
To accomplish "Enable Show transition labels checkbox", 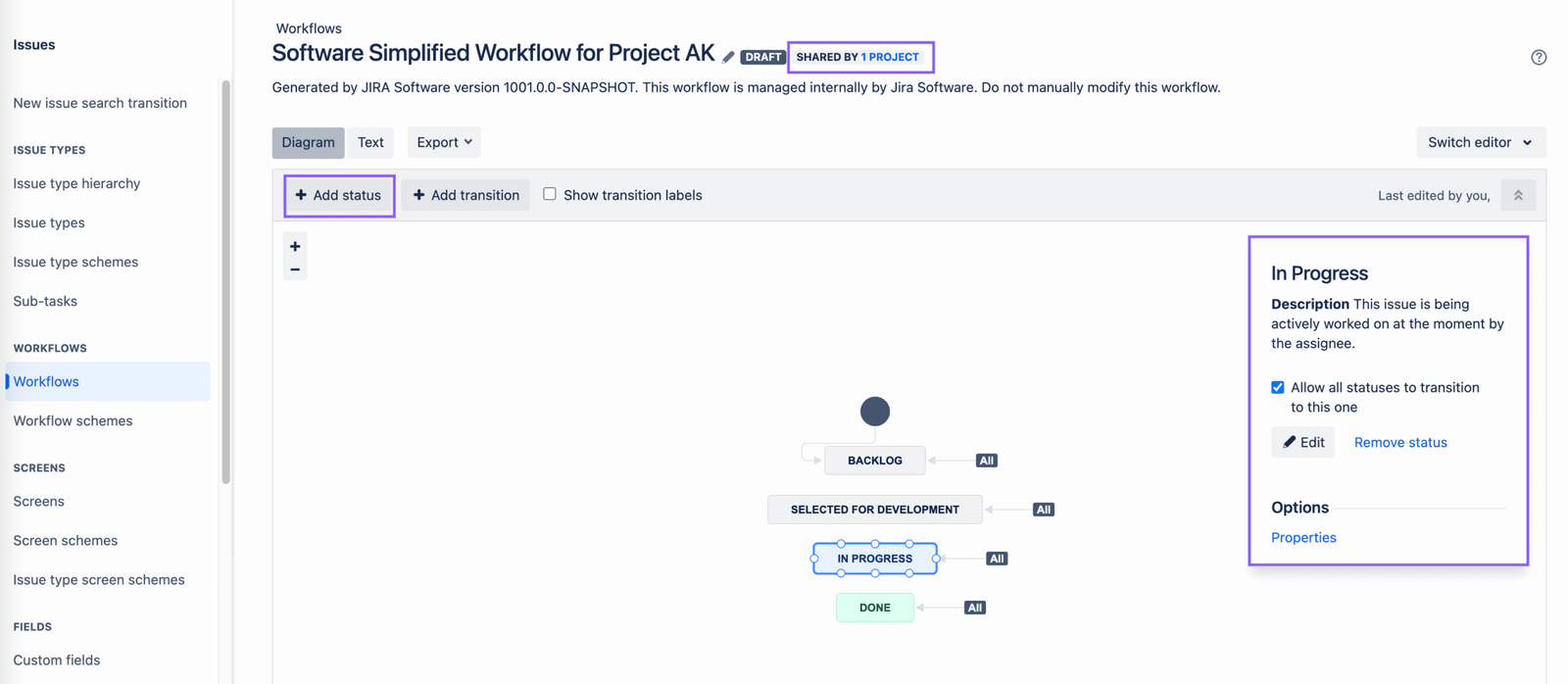I will pos(550,194).
